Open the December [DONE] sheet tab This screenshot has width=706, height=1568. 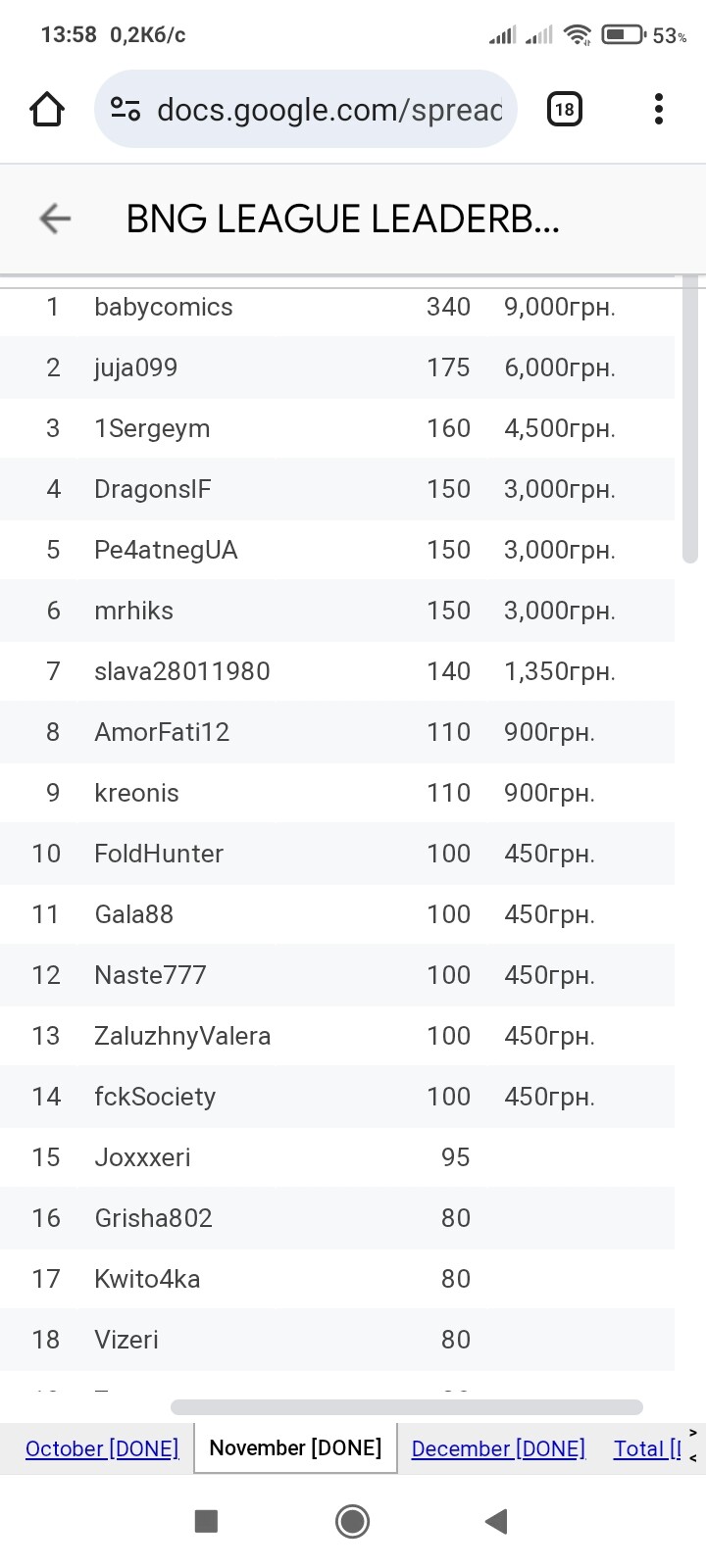(x=498, y=1448)
